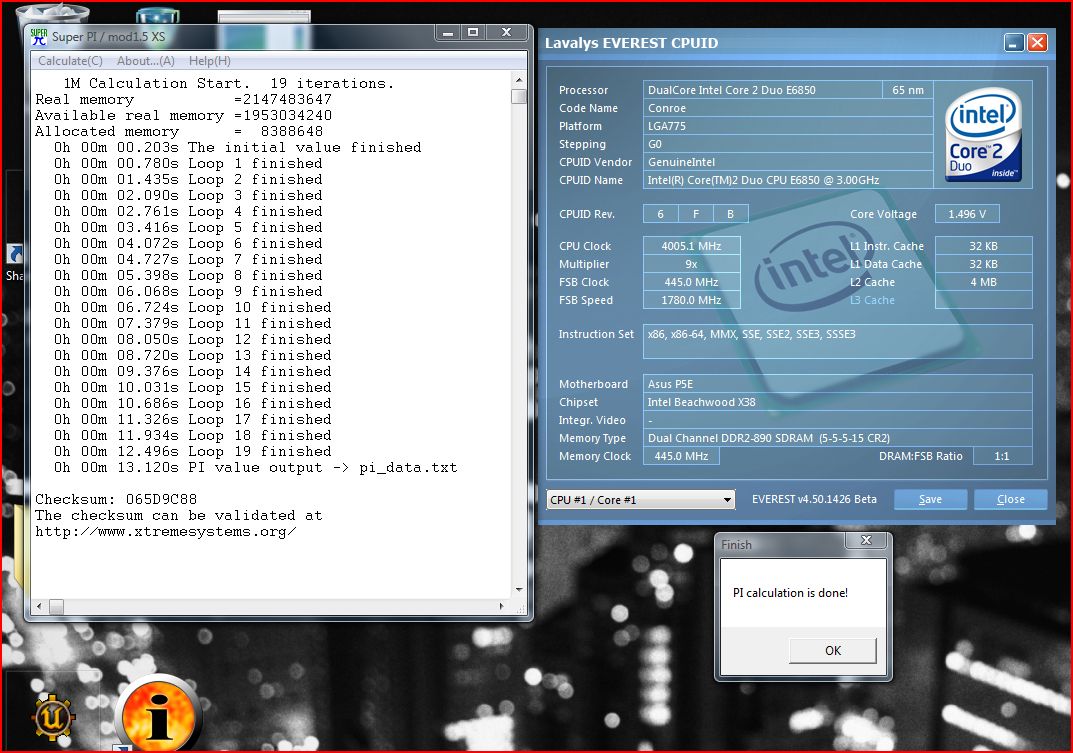Click OK in the Finish dialog

832,650
